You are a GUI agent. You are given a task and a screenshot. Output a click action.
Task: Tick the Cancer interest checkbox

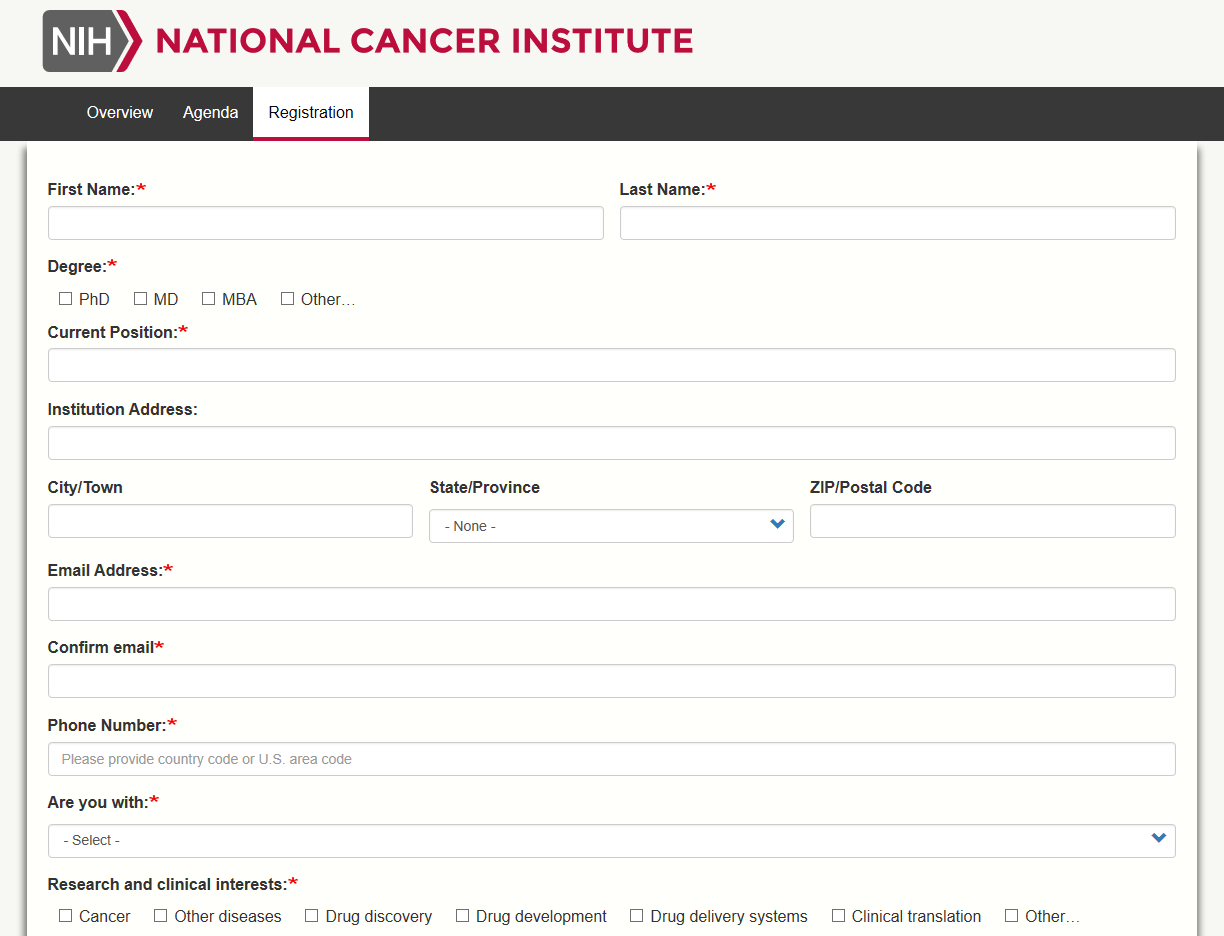(66, 916)
